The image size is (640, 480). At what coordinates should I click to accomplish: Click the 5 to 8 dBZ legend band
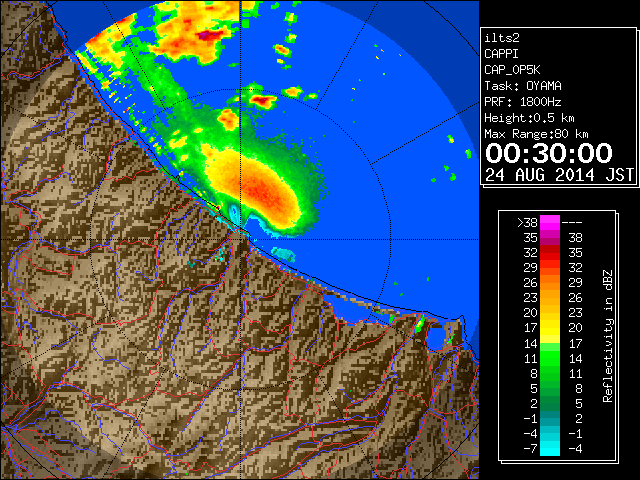[x=550, y=389]
